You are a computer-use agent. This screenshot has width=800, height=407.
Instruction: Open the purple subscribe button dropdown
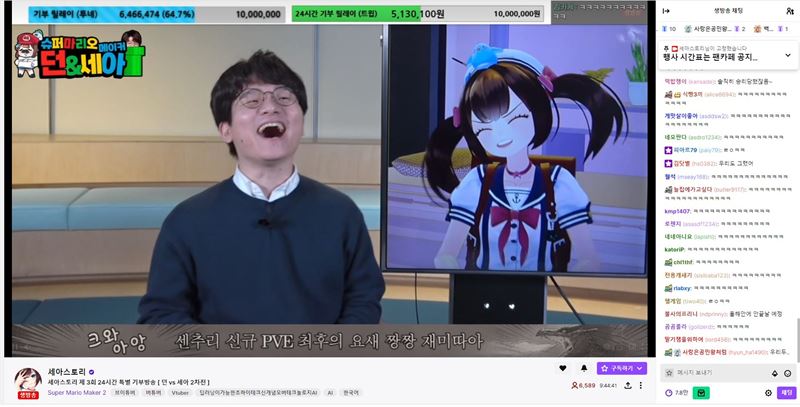click(x=622, y=368)
